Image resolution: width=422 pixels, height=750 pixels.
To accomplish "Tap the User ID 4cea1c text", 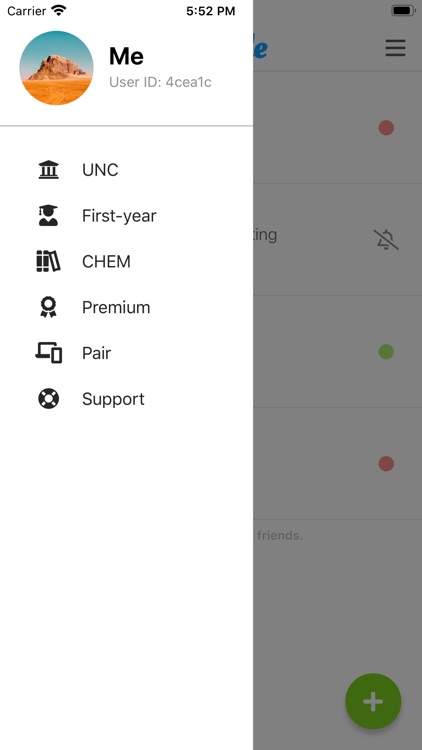I will pyautogui.click(x=160, y=82).
